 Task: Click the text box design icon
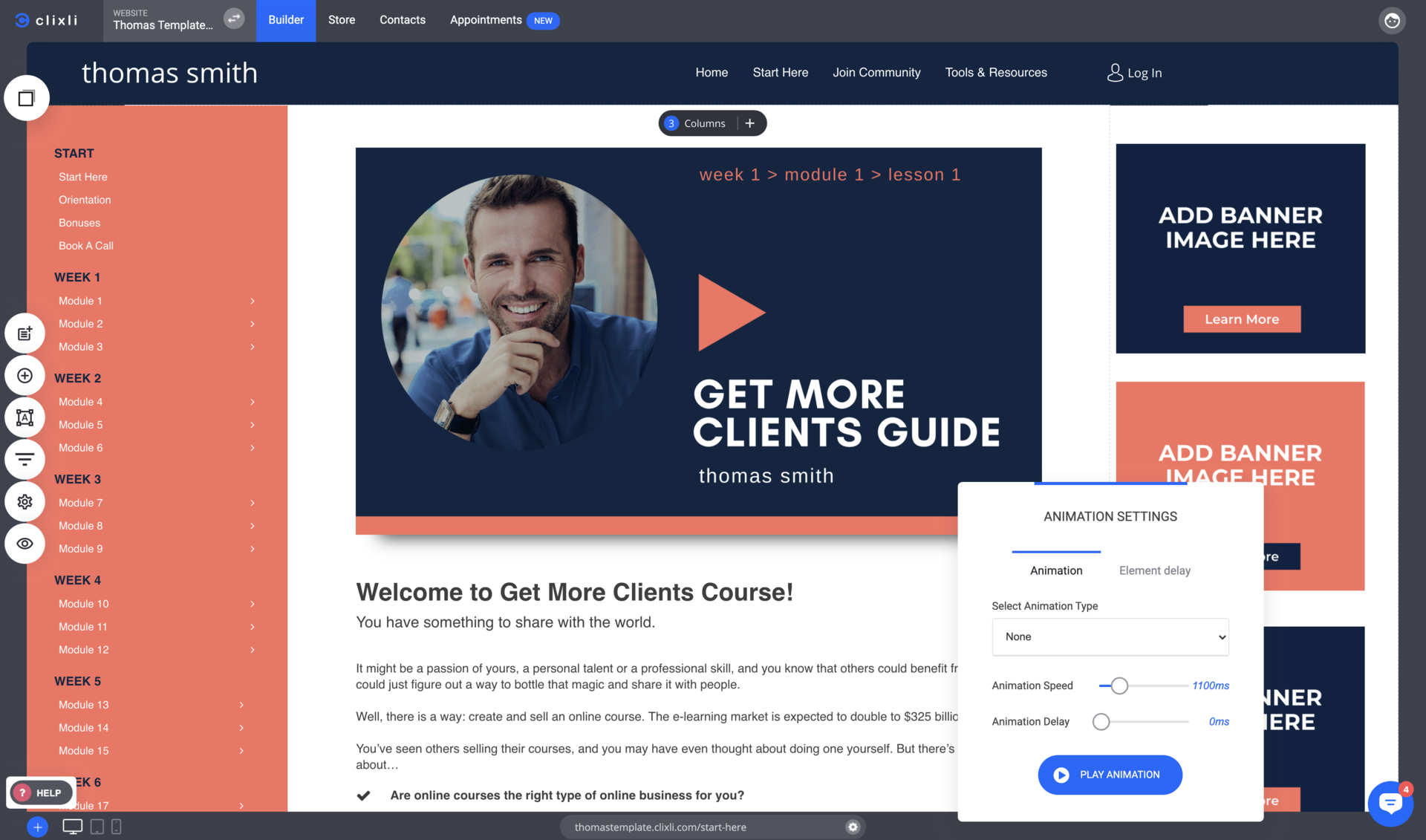pyautogui.click(x=25, y=417)
